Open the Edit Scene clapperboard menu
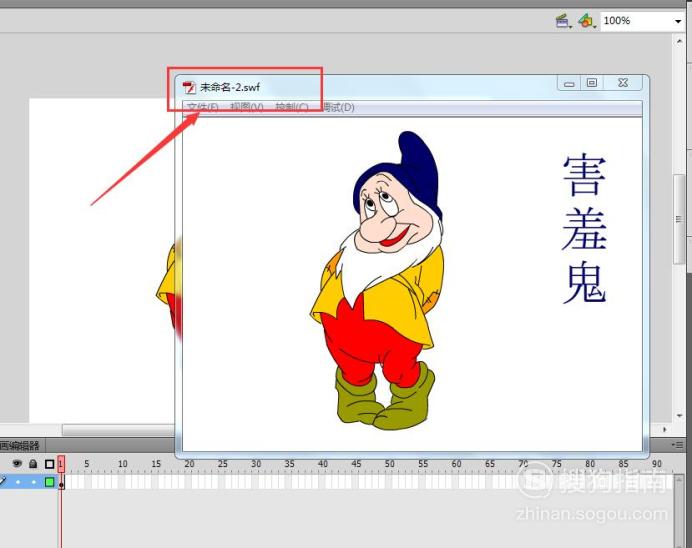Viewport: 692px width, 548px height. (563, 21)
